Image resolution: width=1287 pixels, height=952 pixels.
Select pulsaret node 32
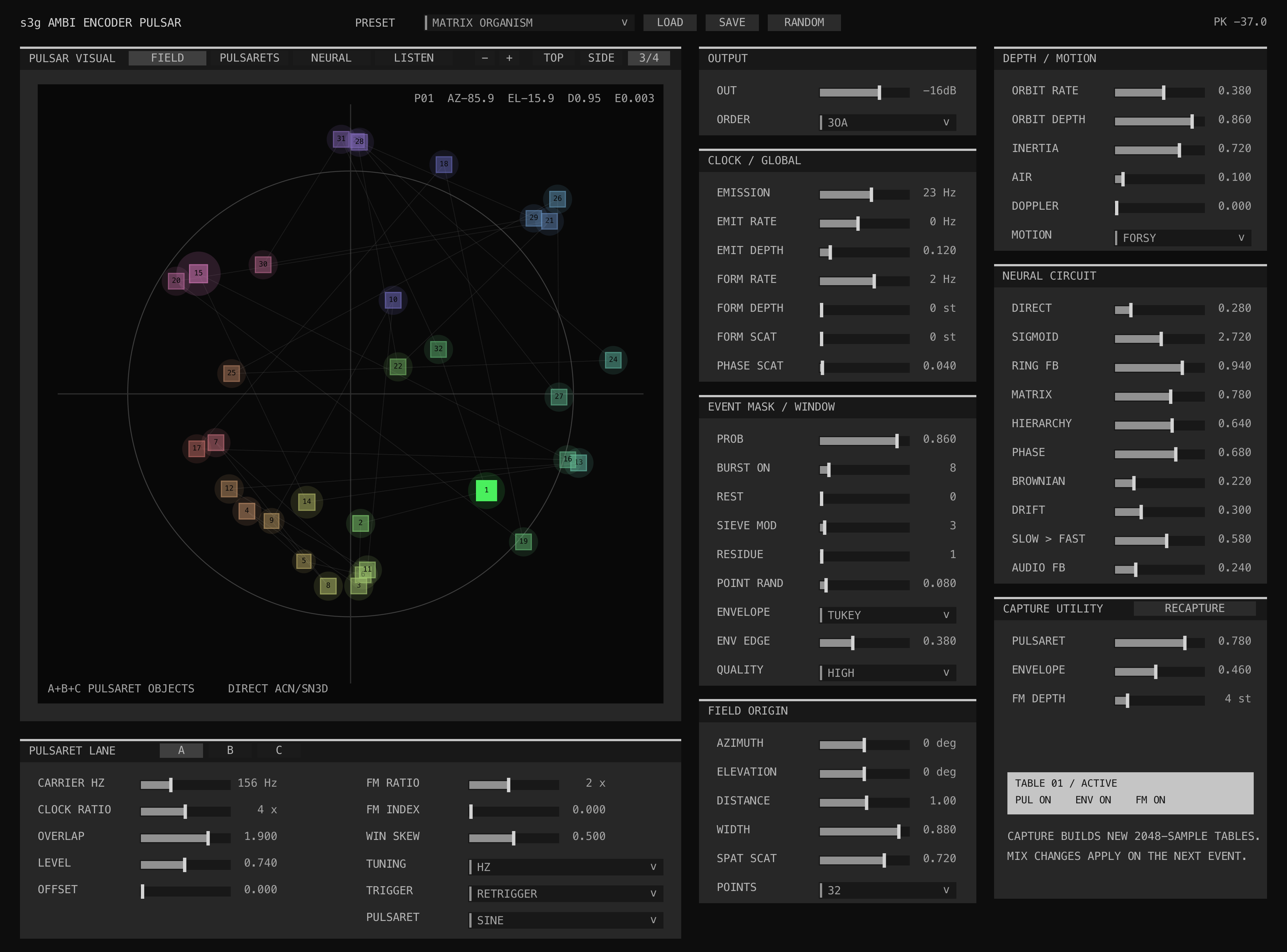click(x=438, y=349)
